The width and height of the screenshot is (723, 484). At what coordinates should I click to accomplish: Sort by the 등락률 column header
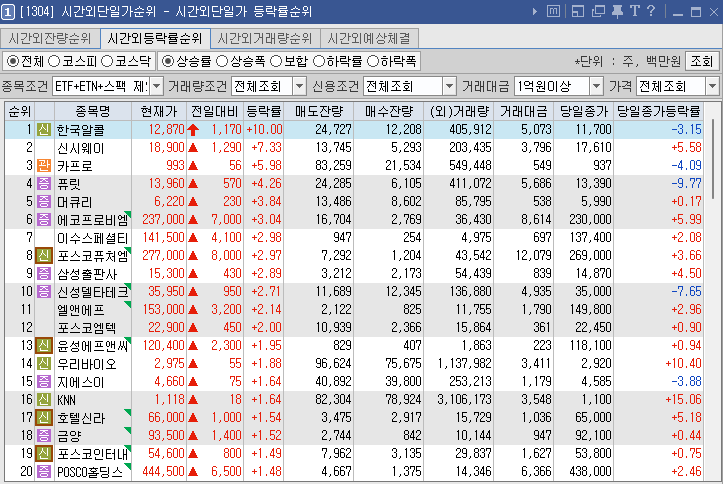[x=263, y=111]
